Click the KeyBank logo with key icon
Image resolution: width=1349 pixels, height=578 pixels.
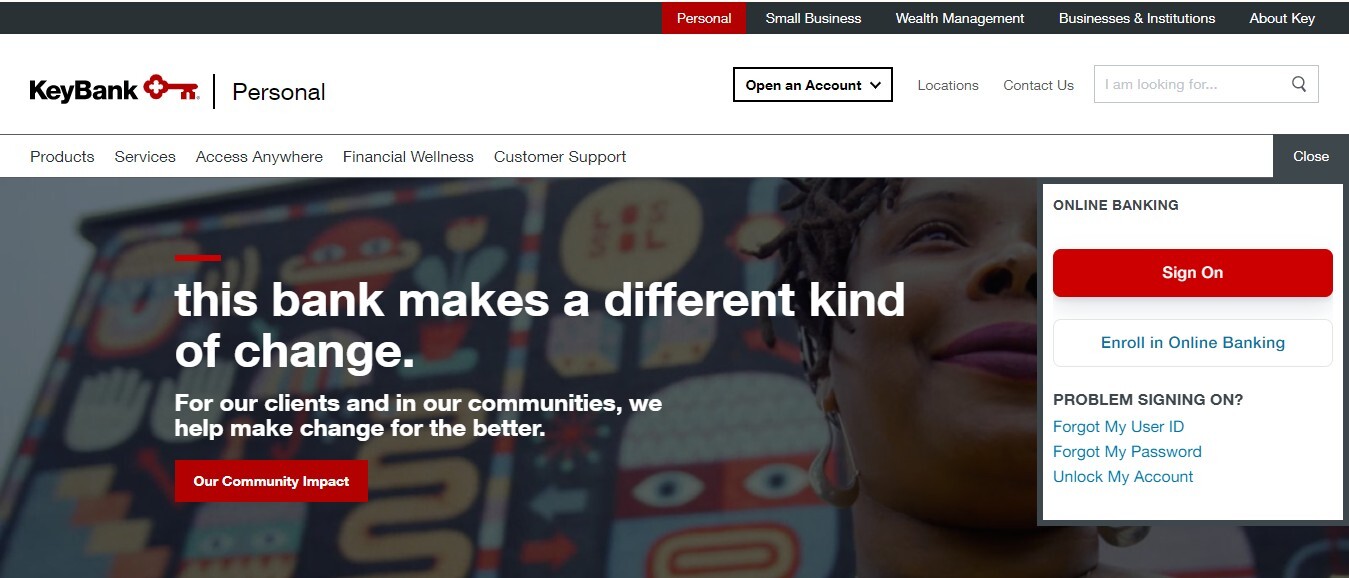pyautogui.click(x=114, y=90)
